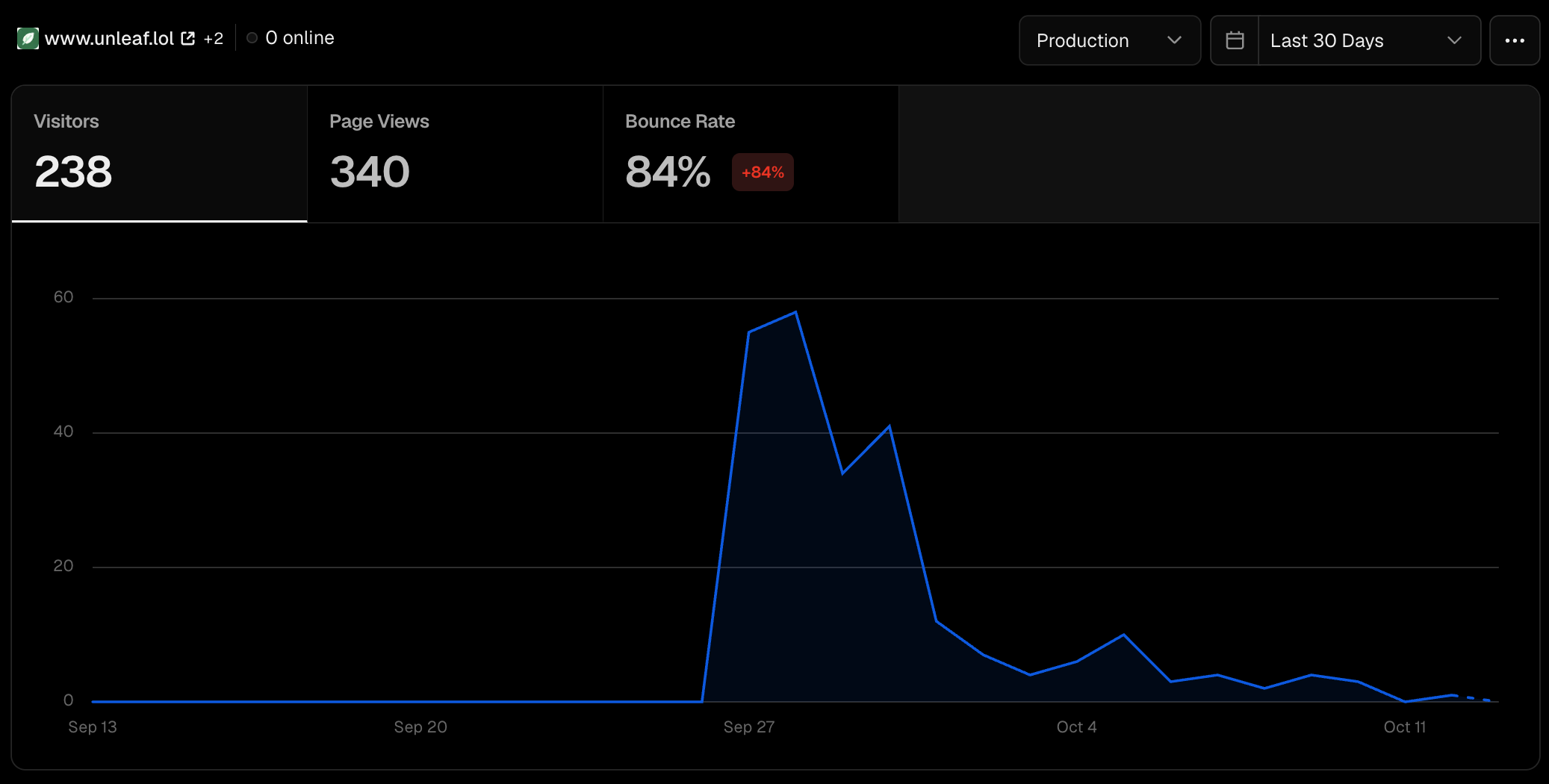1549x784 pixels.
Task: Click the 0 online visitors text
Action: 299,38
